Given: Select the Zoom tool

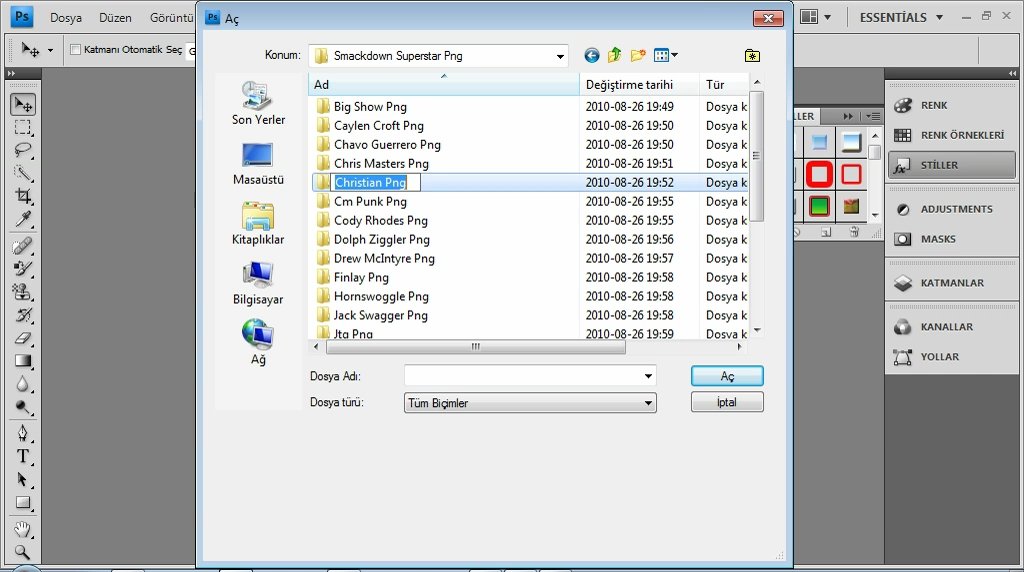Looking at the screenshot, I should point(23,552).
